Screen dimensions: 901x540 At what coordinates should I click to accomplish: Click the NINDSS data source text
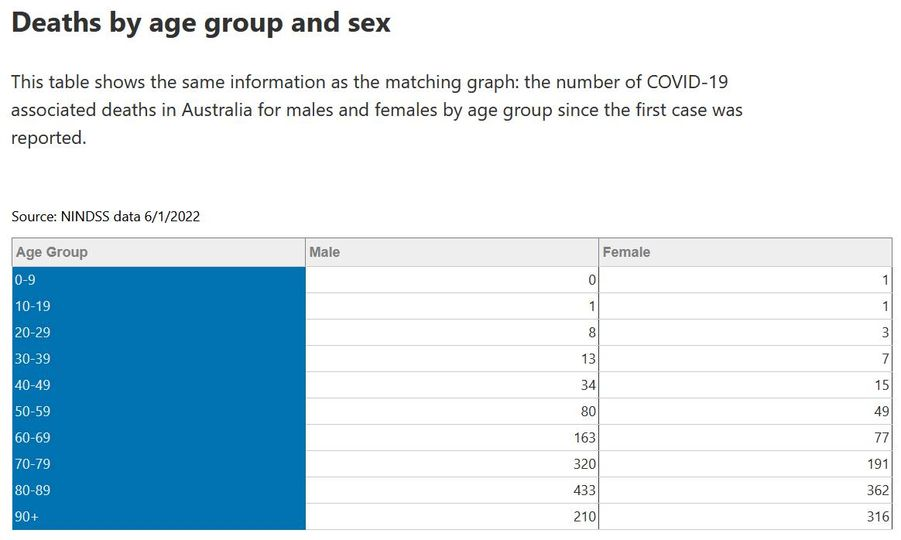[x=106, y=217]
